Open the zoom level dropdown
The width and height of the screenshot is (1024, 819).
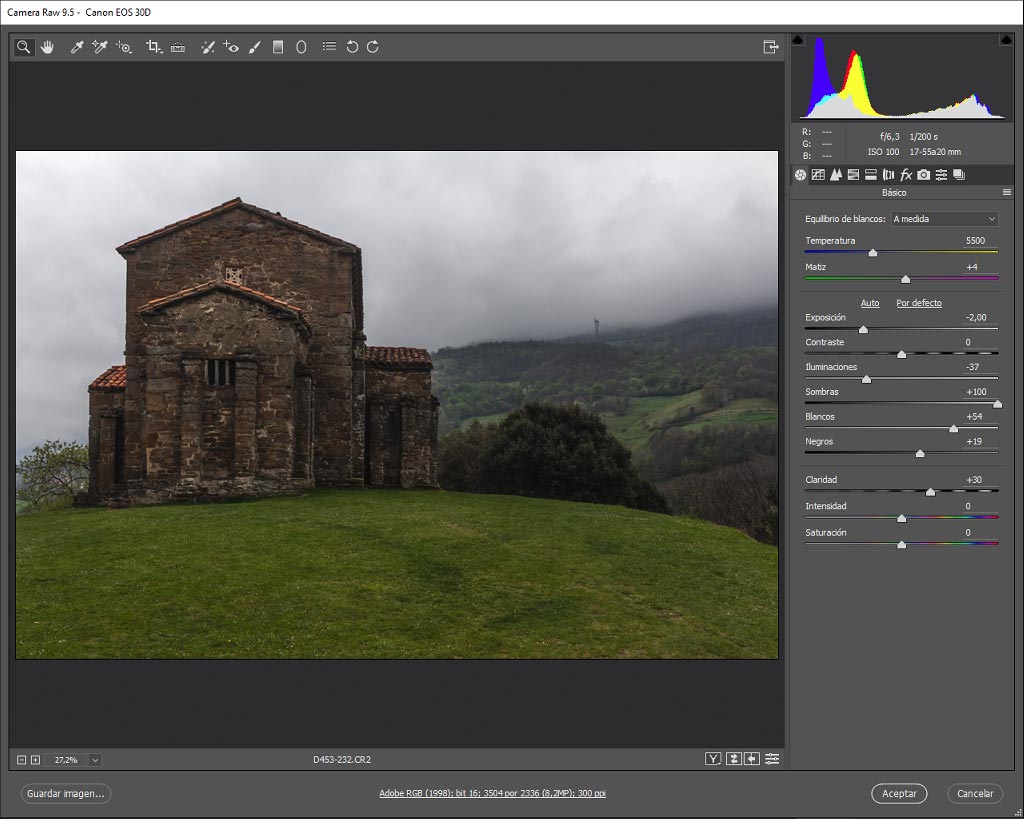coord(95,760)
